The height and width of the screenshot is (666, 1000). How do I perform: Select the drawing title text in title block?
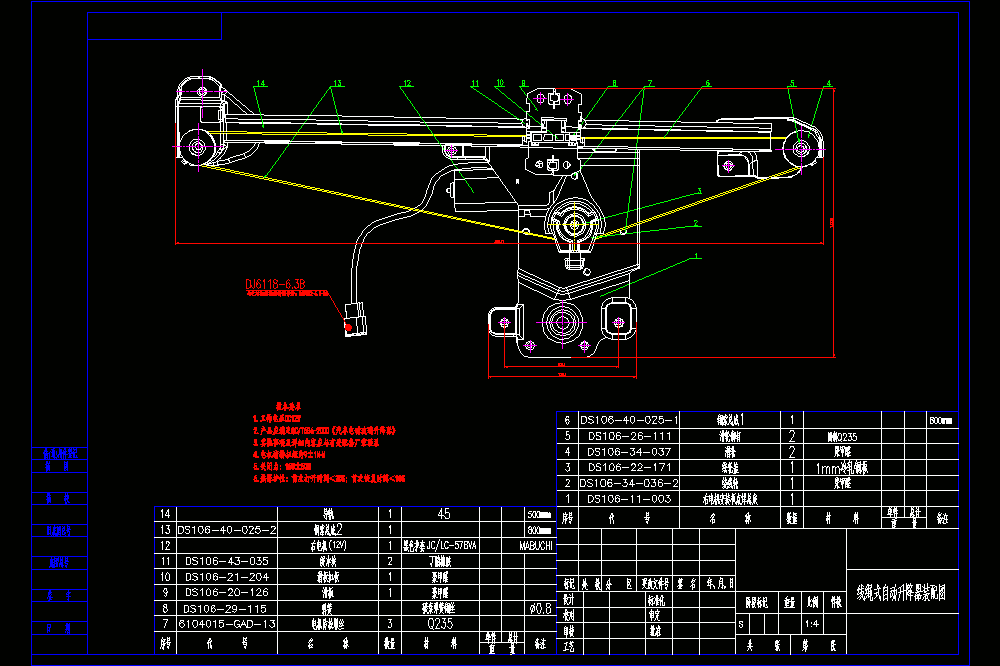(x=901, y=593)
